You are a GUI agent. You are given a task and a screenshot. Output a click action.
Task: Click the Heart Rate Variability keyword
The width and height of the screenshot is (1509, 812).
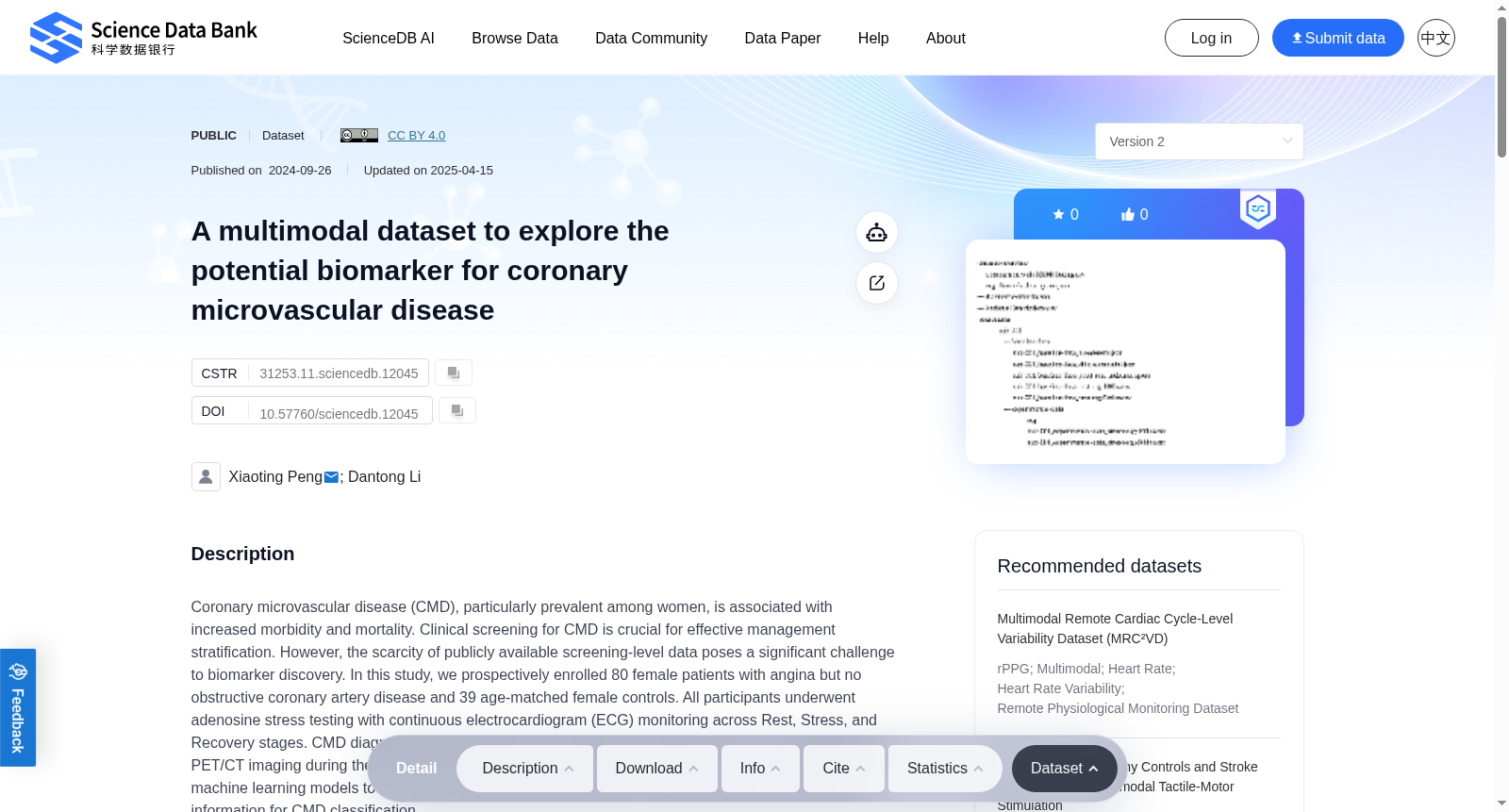click(x=1060, y=688)
